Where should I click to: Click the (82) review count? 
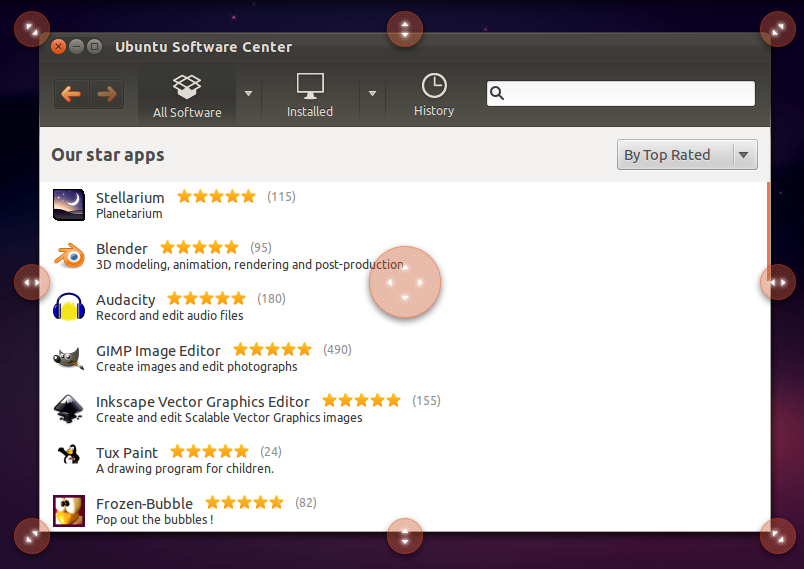click(x=306, y=502)
